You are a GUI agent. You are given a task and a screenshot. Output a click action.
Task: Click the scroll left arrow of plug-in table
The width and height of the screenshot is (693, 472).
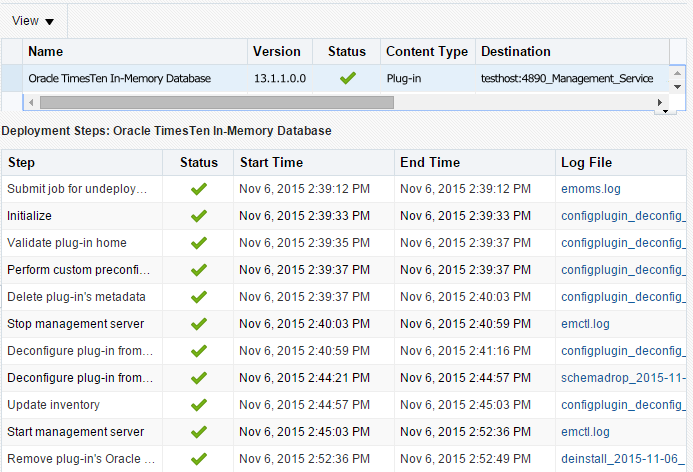[x=30, y=103]
